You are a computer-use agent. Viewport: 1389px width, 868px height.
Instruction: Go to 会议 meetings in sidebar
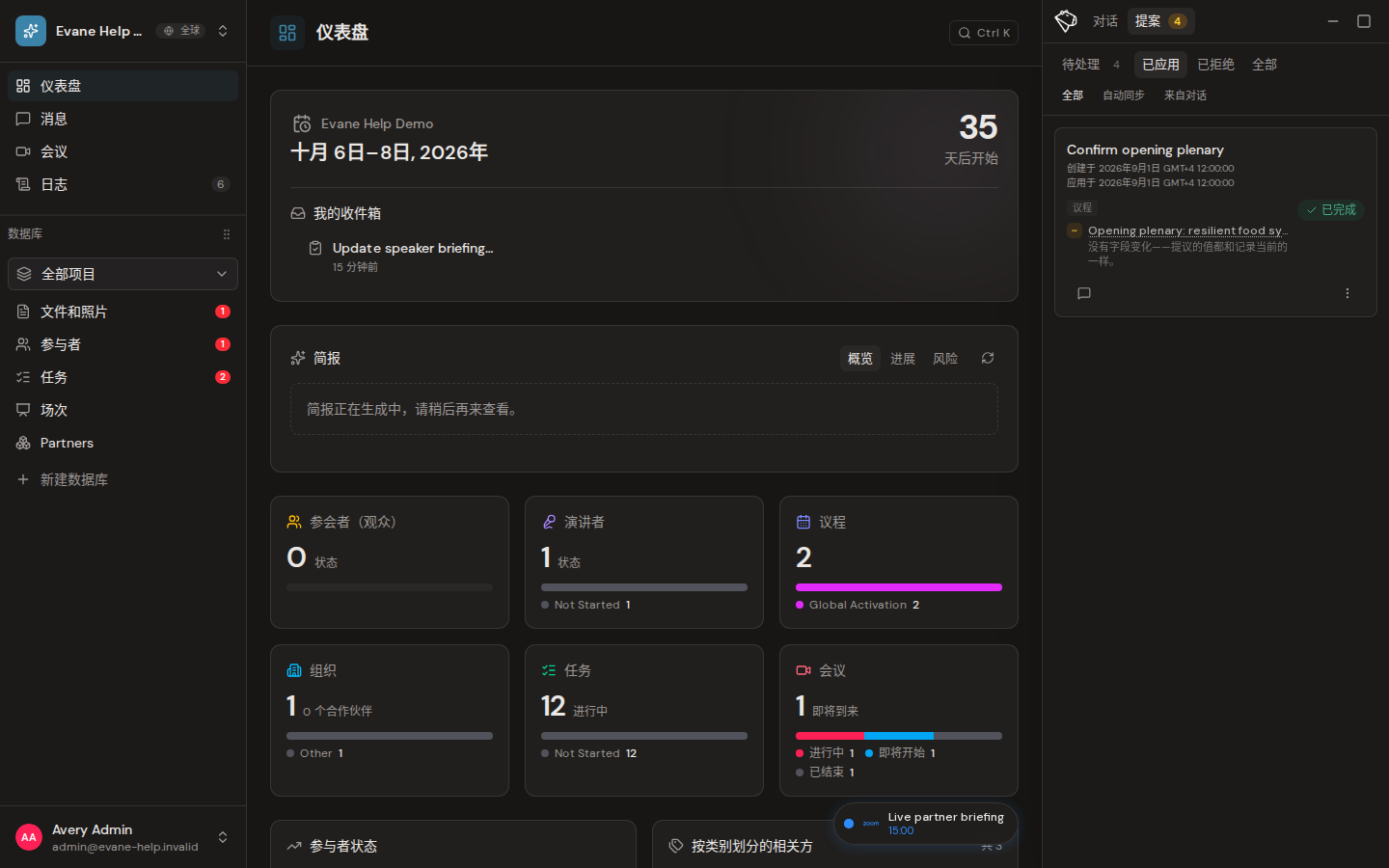(123, 151)
